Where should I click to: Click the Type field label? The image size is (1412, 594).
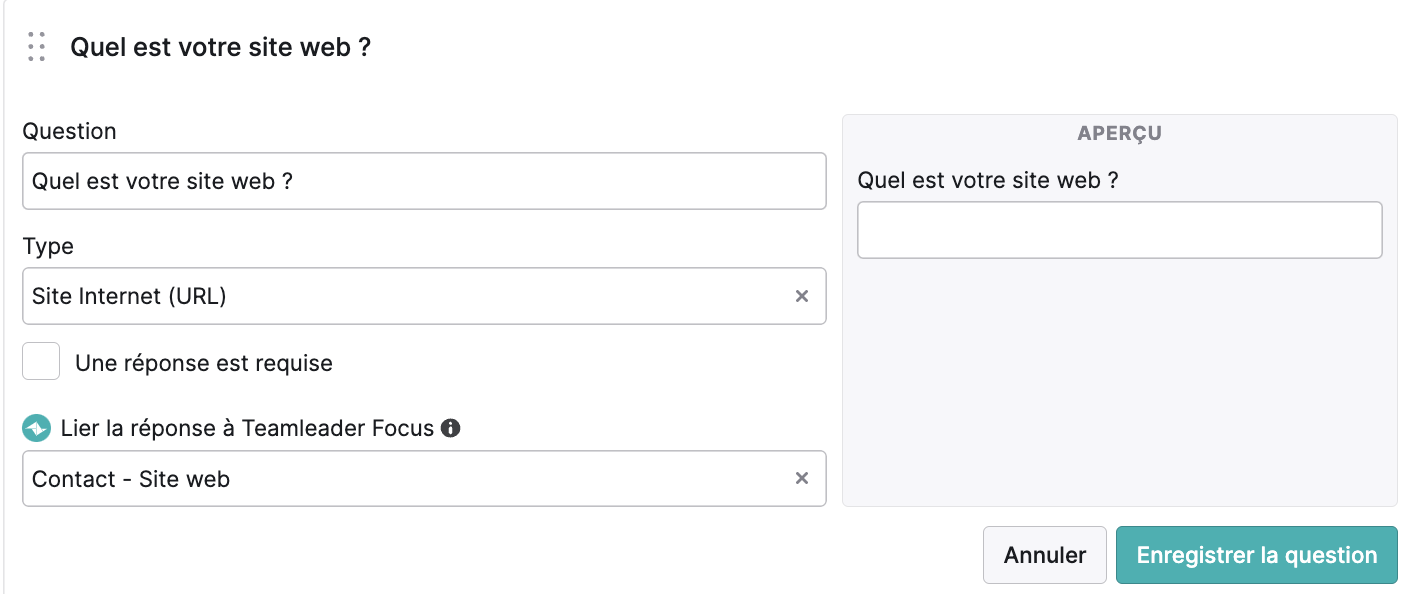click(48, 246)
